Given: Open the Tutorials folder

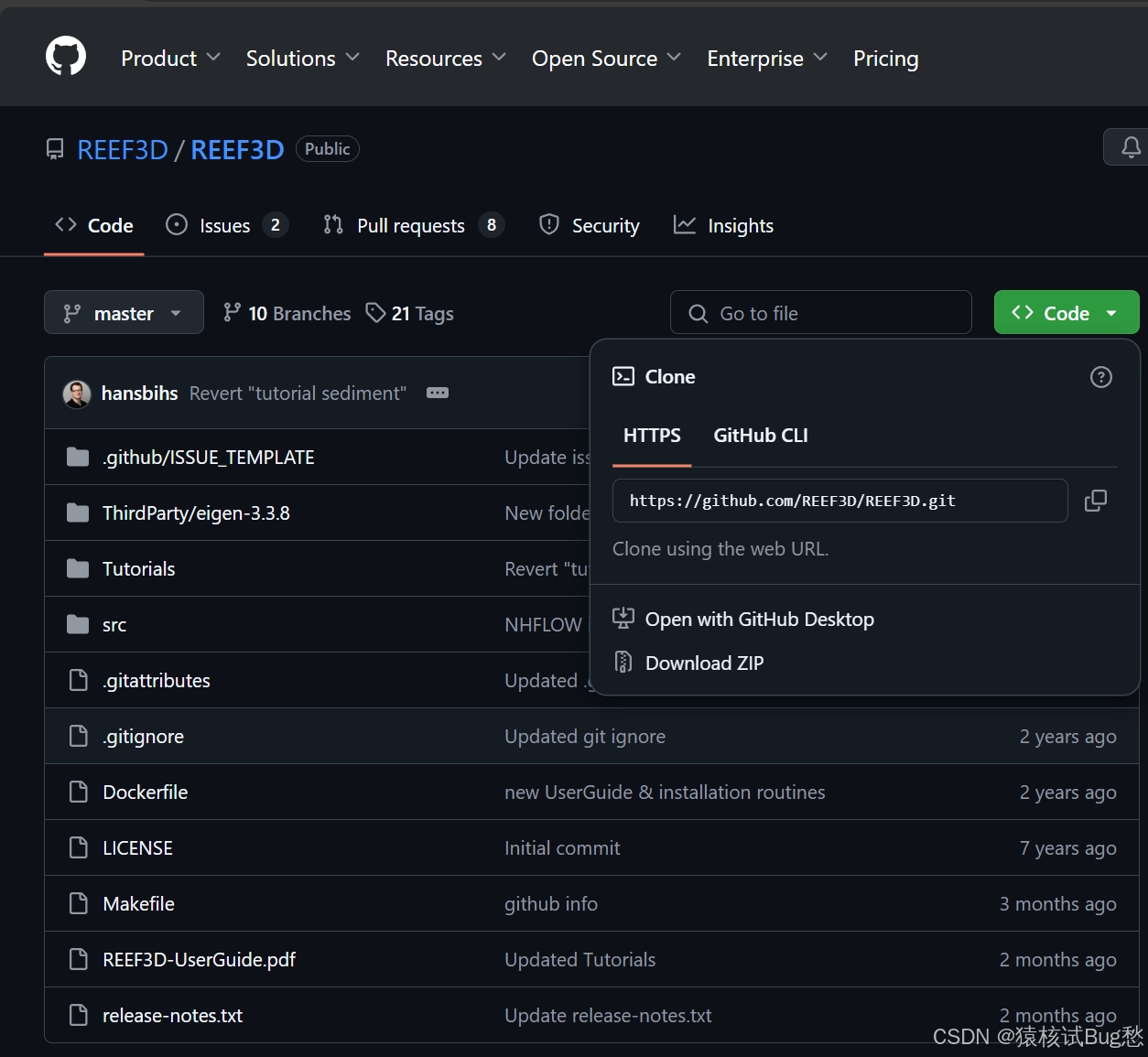Looking at the screenshot, I should [138, 568].
